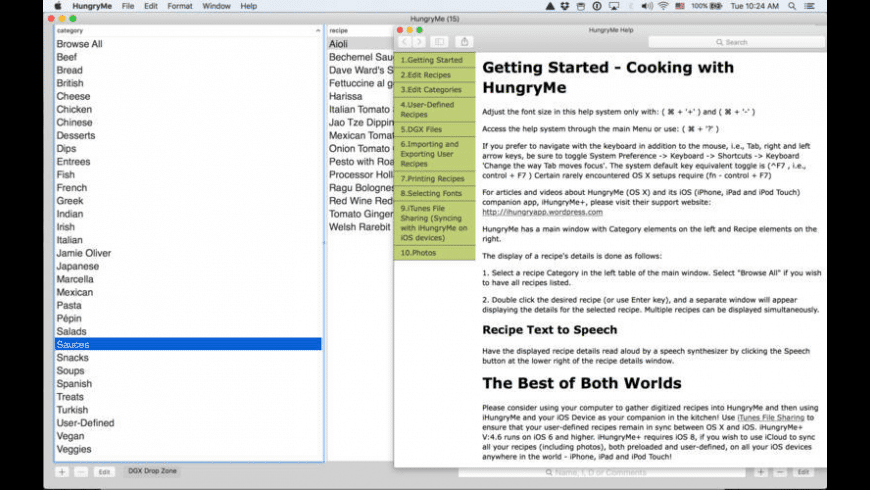Select the Soups category

point(188,371)
